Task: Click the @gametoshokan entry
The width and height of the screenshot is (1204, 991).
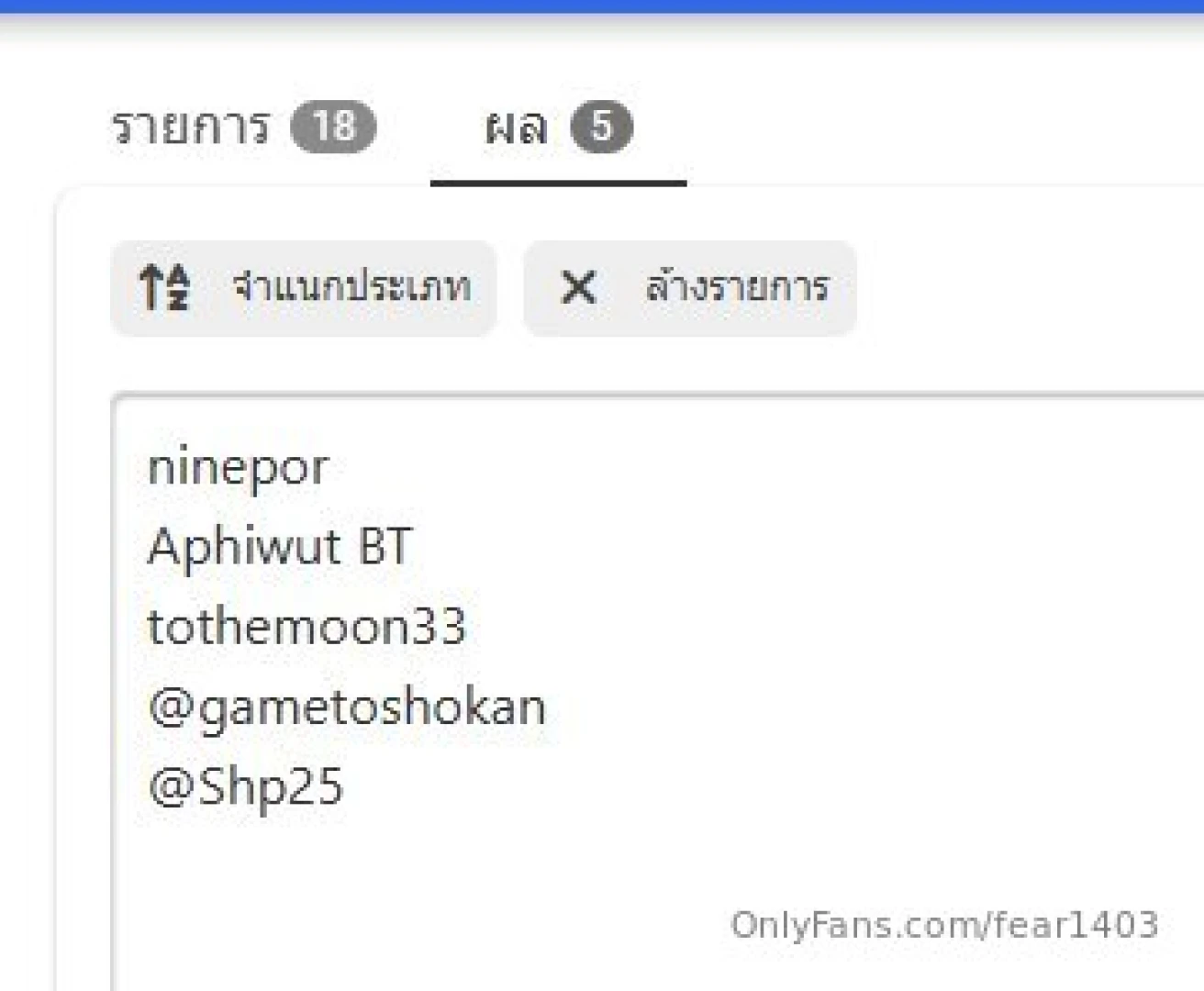Action: pyautogui.click(x=347, y=707)
